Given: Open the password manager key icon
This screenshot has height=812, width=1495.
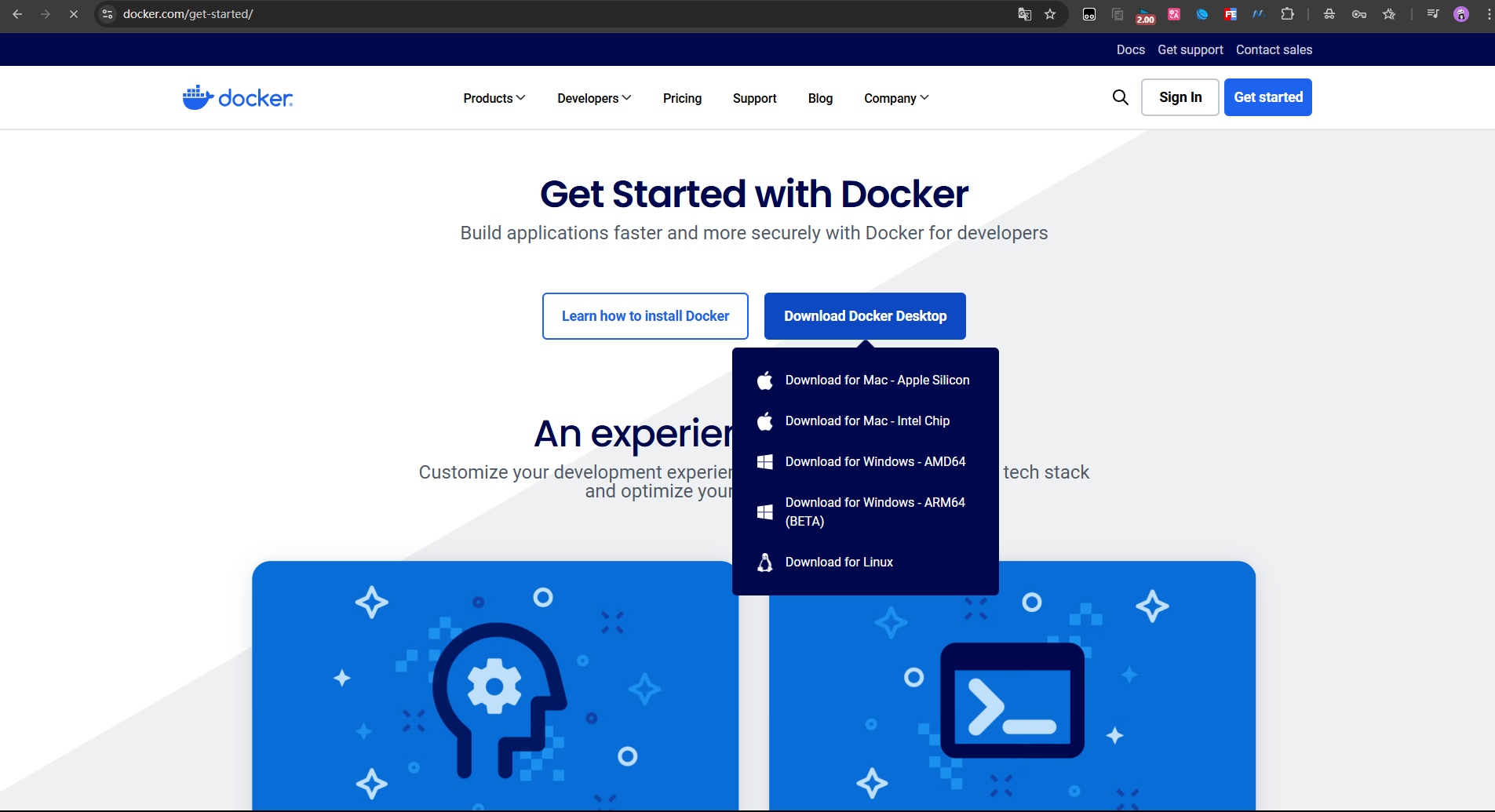Looking at the screenshot, I should click(x=1359, y=14).
